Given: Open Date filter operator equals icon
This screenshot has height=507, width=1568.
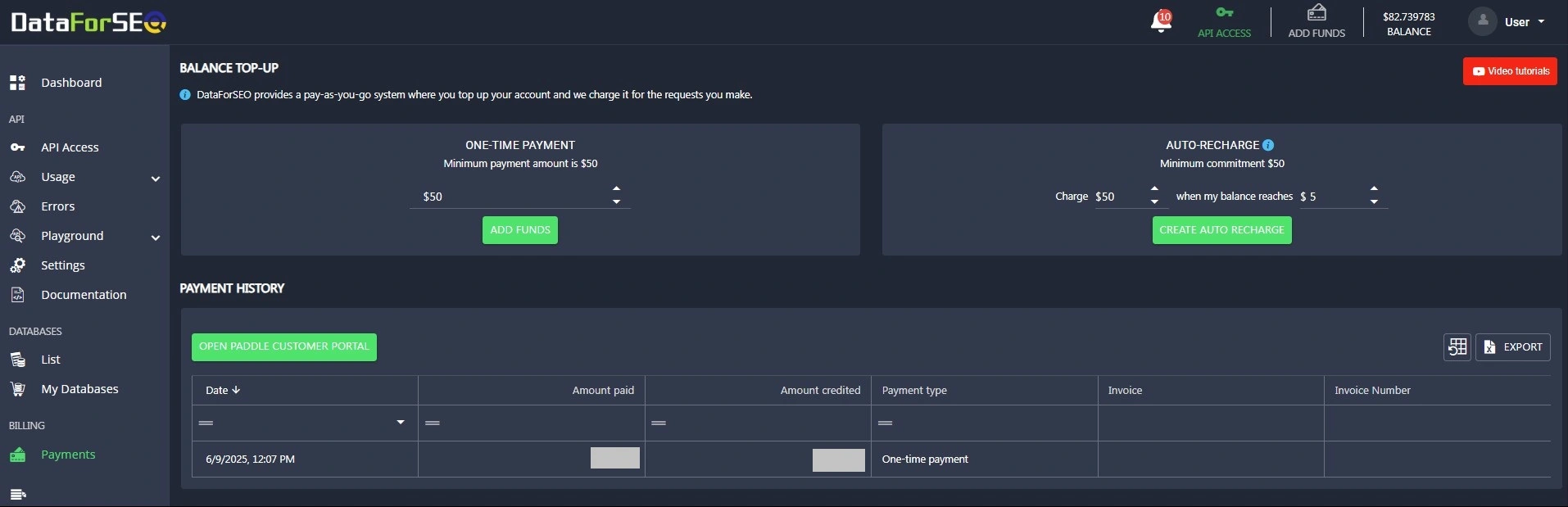Looking at the screenshot, I should (206, 423).
